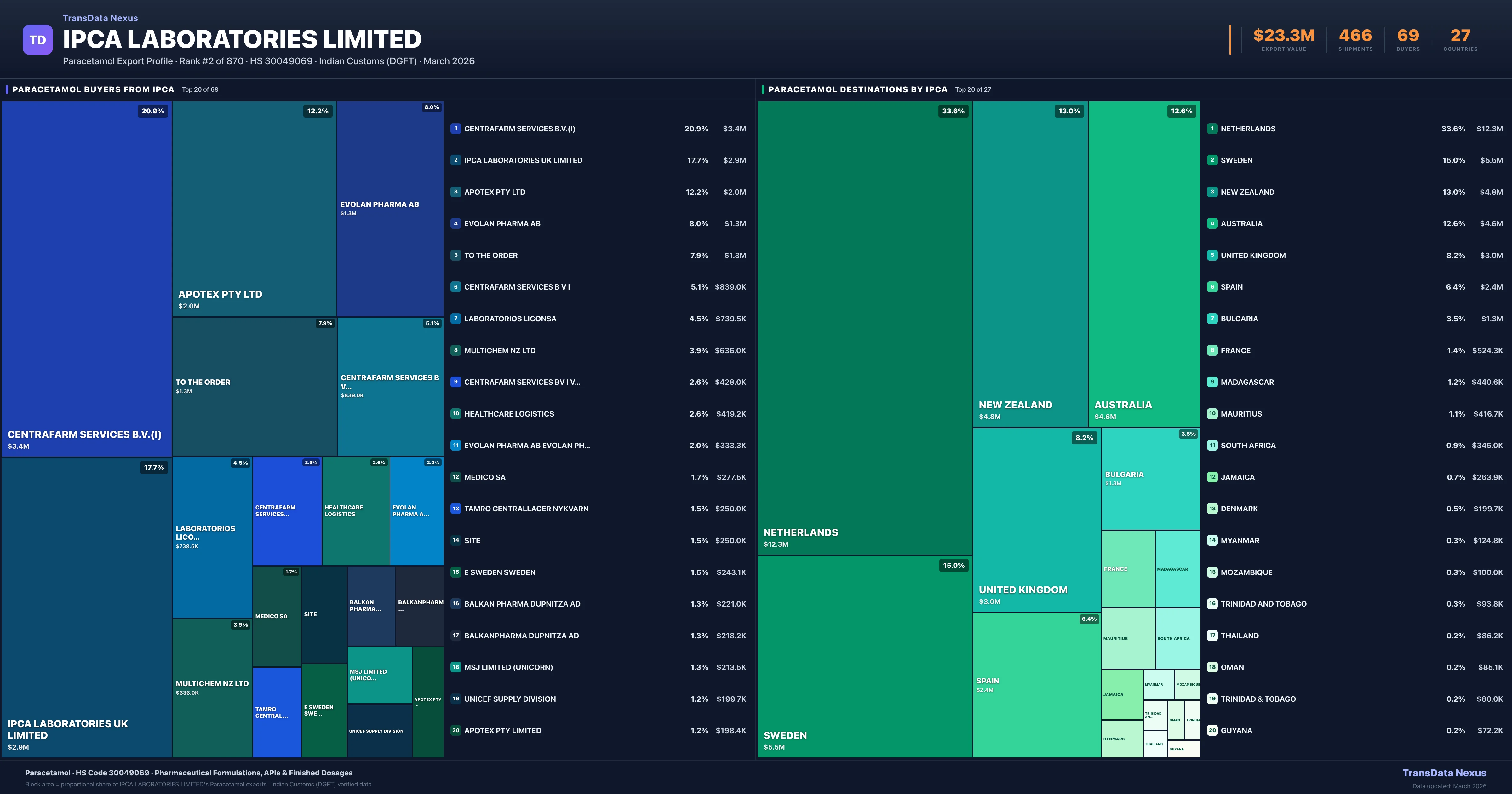Viewport: 1512px width, 794px height.
Task: Click rank 1 badge beside CENTRAFARM SERVICES B.V.(I)
Action: click(455, 129)
